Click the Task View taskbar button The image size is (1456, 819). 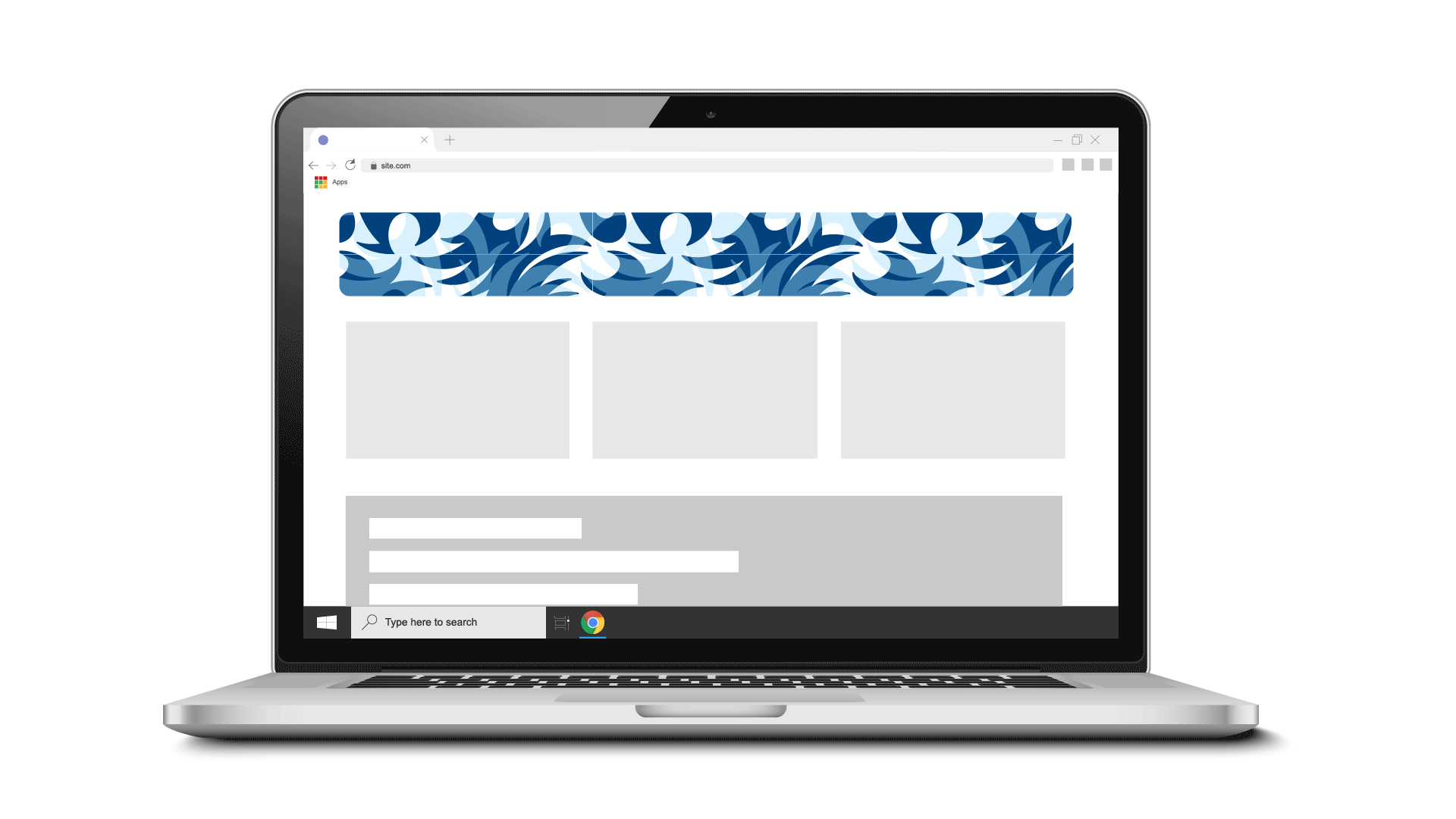coord(561,622)
